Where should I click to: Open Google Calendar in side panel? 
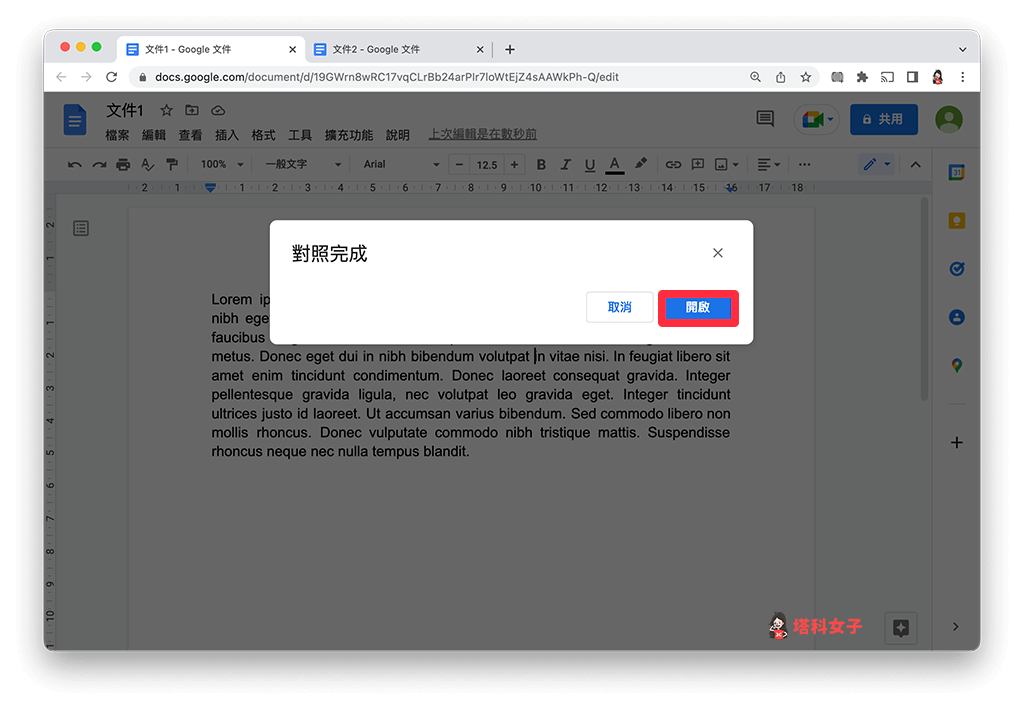(956, 173)
